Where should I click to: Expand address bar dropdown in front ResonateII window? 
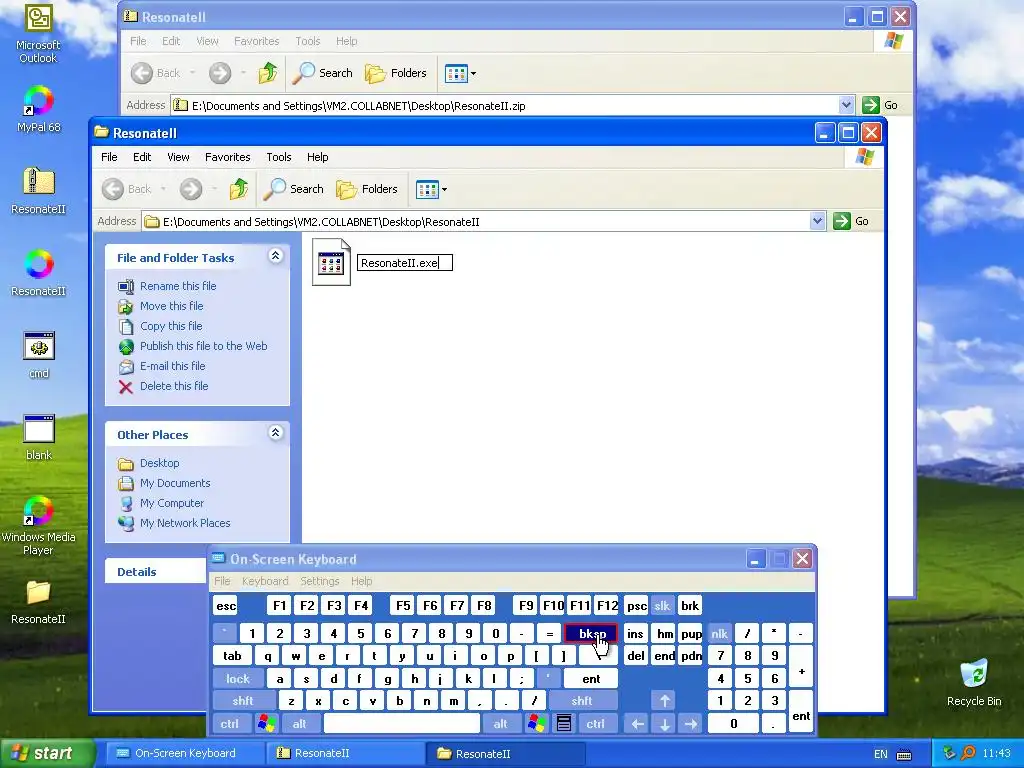click(817, 221)
